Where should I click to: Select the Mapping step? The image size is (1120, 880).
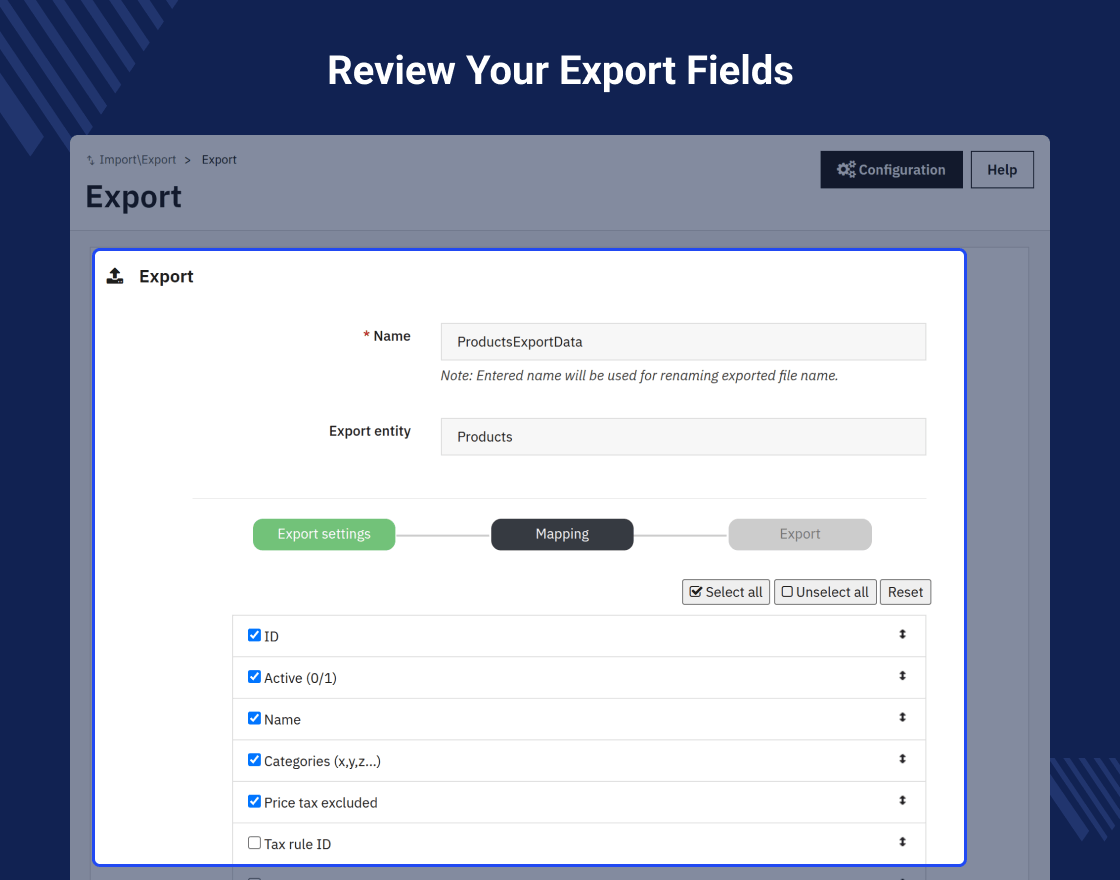tap(562, 534)
